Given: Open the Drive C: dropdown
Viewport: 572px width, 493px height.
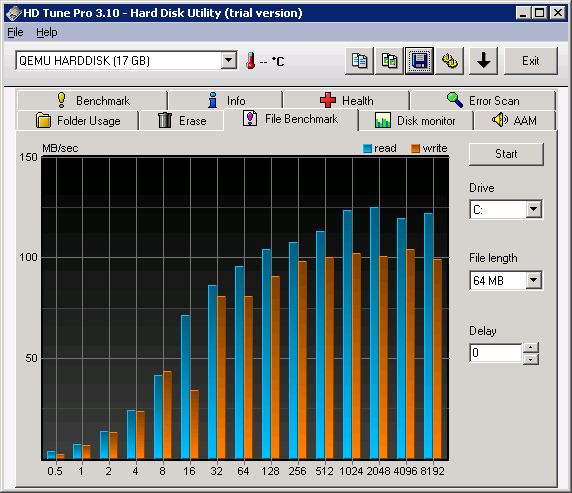Looking at the screenshot, I should coord(534,209).
